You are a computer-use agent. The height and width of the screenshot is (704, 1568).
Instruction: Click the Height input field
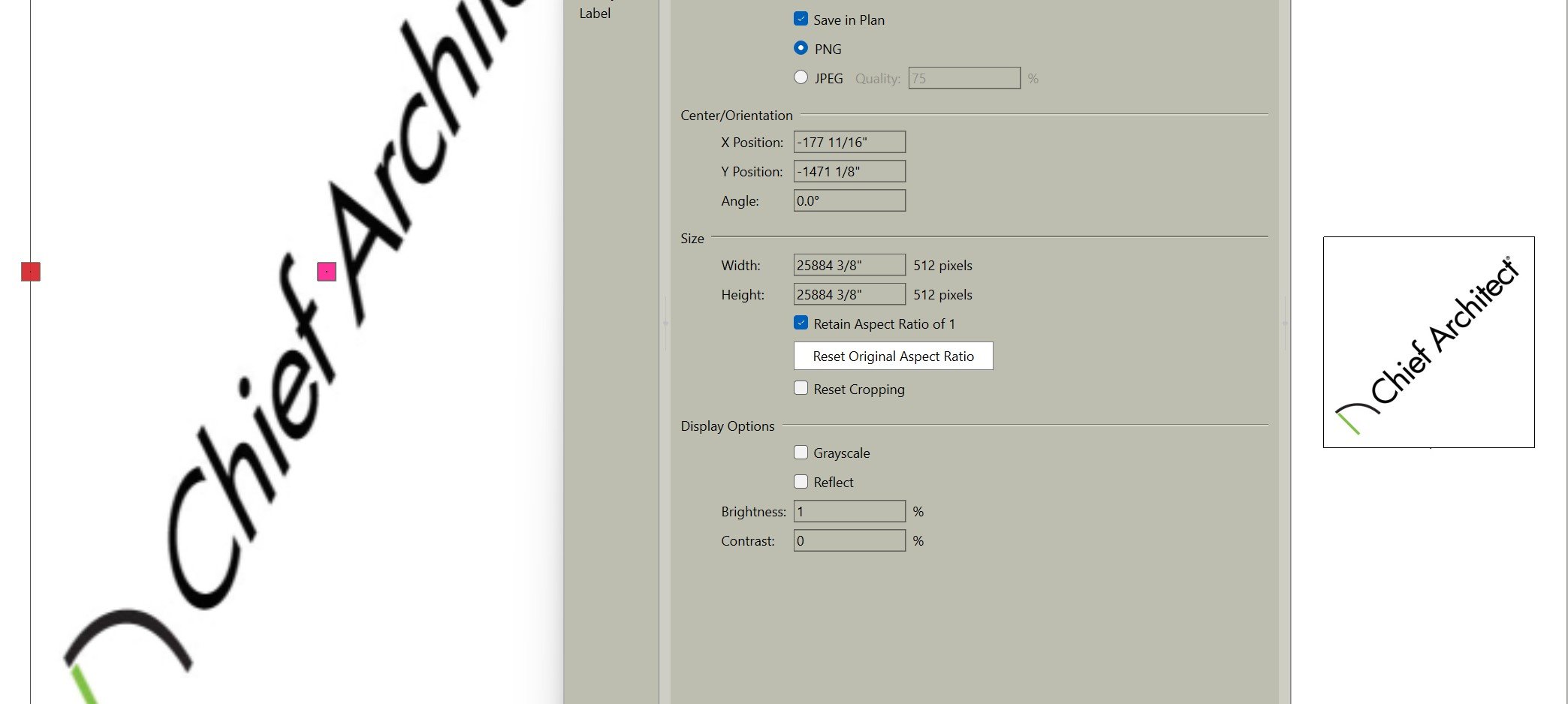849,294
